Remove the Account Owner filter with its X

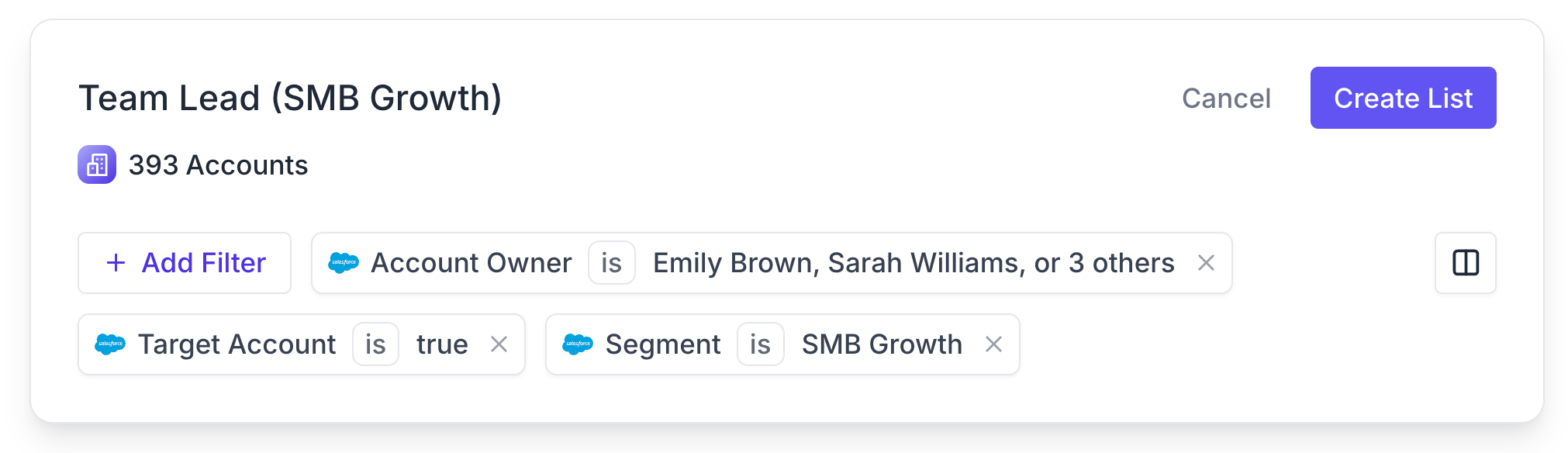point(1207,263)
